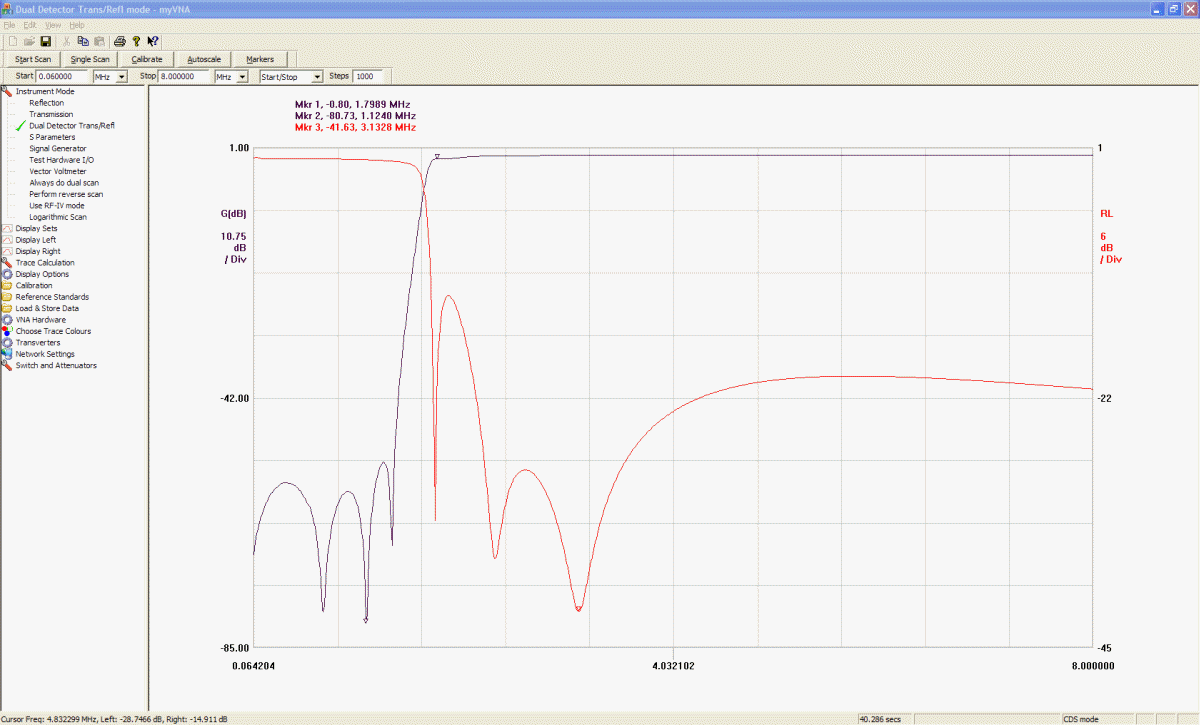Click the Calibrate button
Viewport: 1200px width, 725px height.
147,59
